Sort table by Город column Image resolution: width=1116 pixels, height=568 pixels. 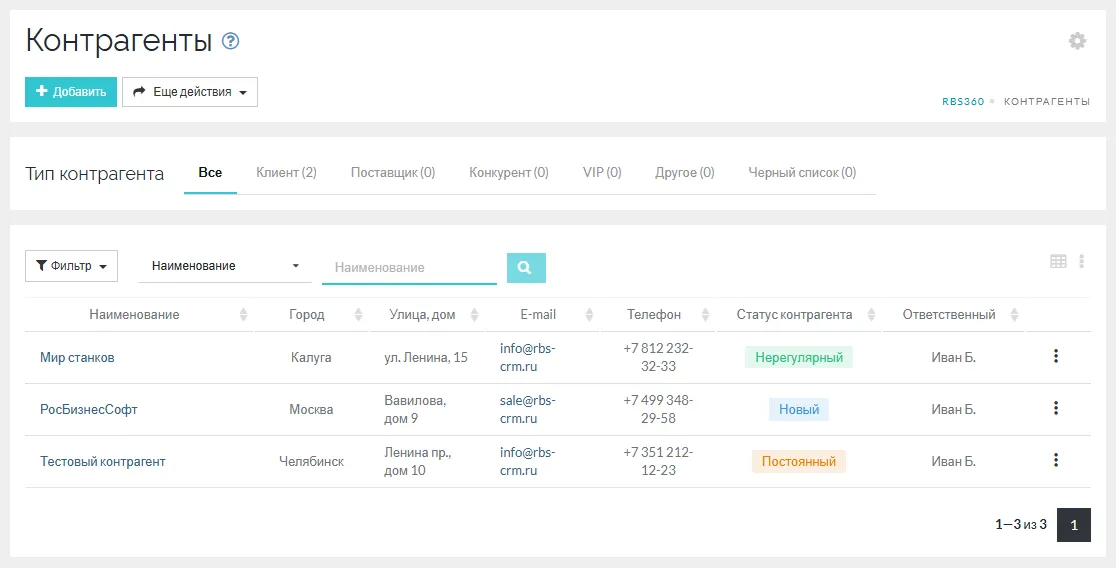(358, 315)
